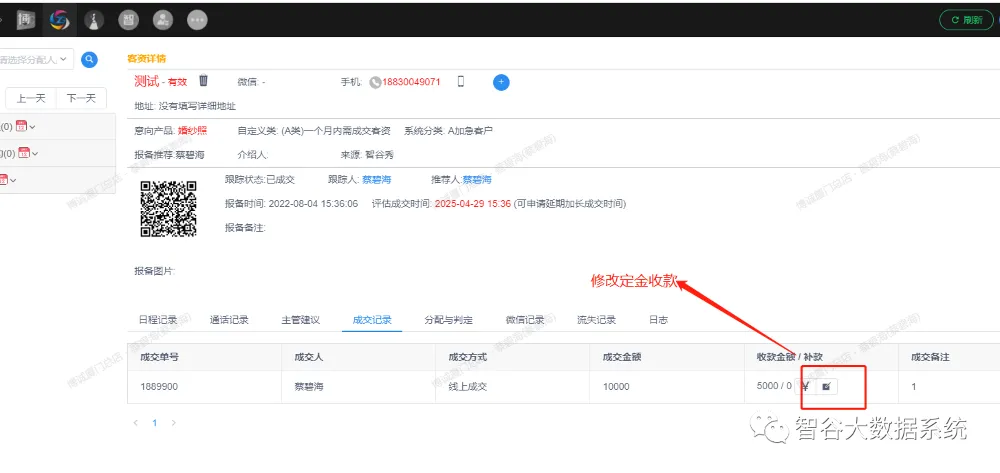Open the 流失记录 tab
This screenshot has height=473, width=1000.
point(596,320)
